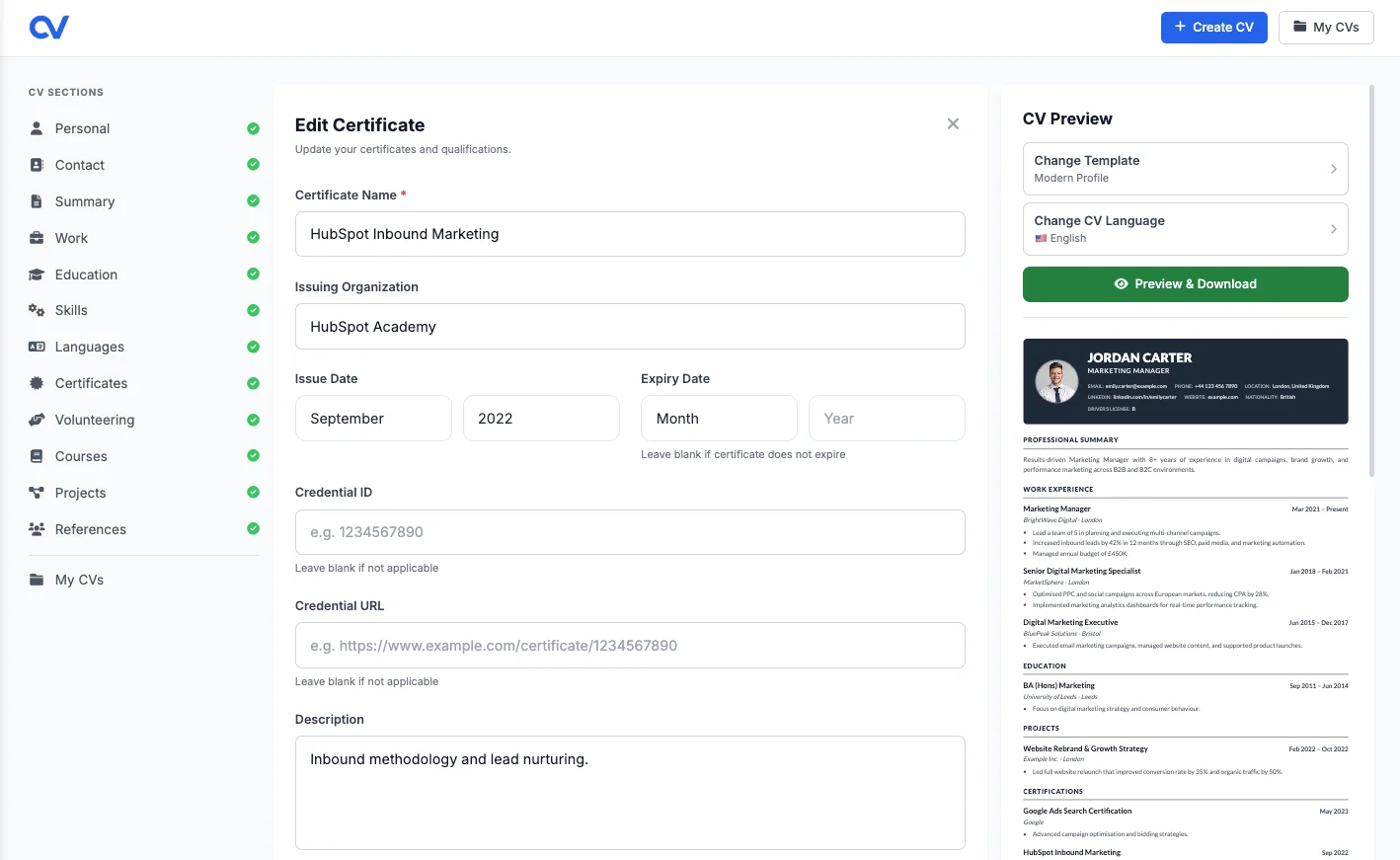
Task: Click Preview & Download
Action: tap(1185, 283)
